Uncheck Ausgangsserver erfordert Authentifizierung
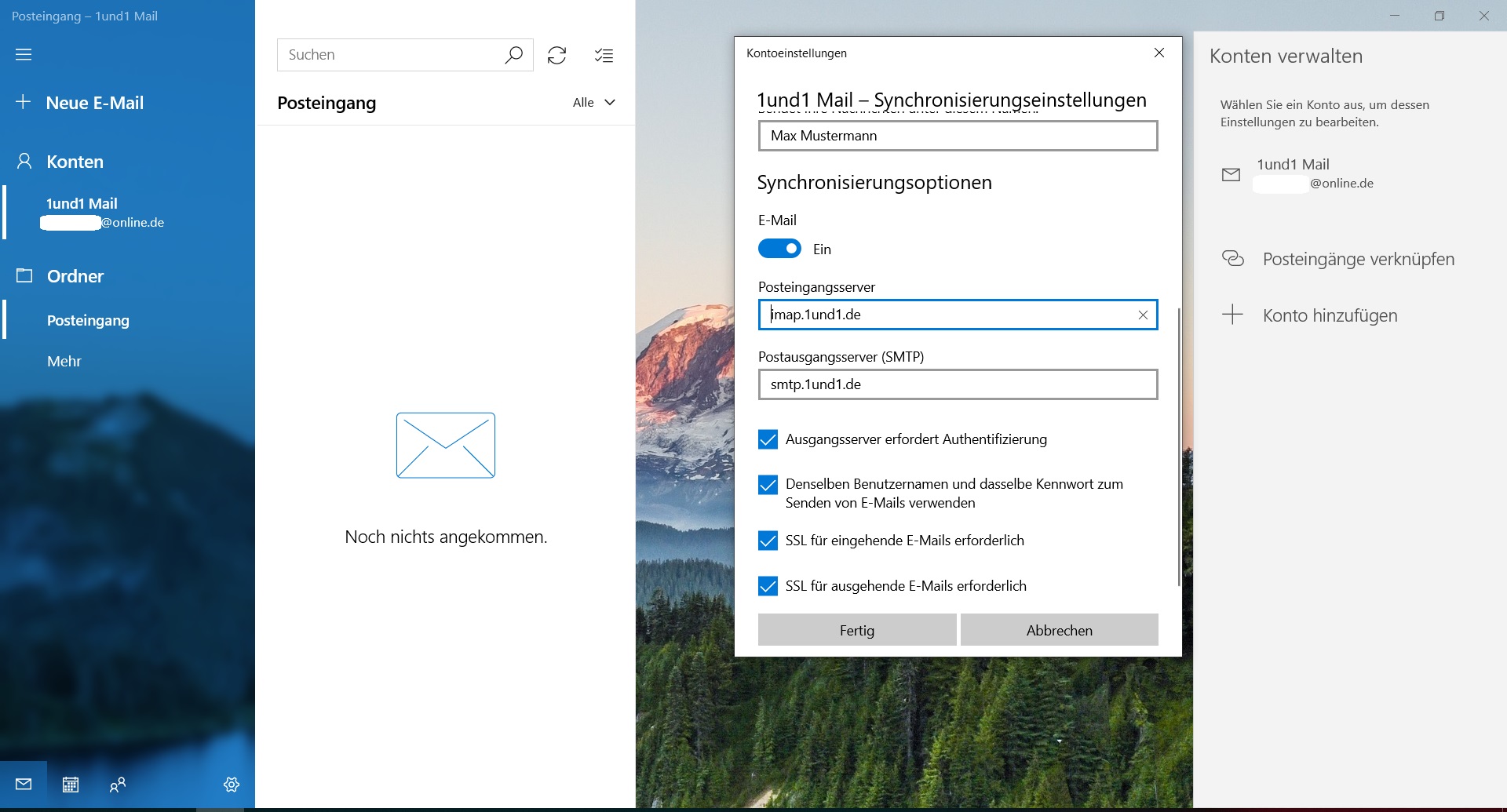This screenshot has width=1507, height=812. point(768,439)
